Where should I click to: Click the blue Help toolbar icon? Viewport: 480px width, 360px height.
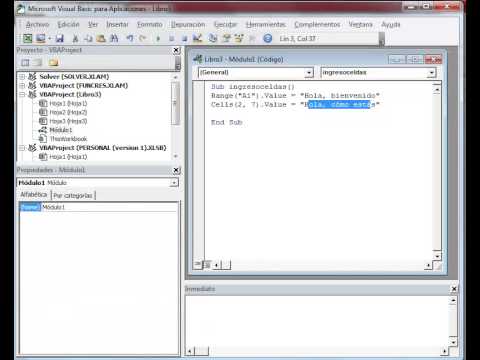268,39
